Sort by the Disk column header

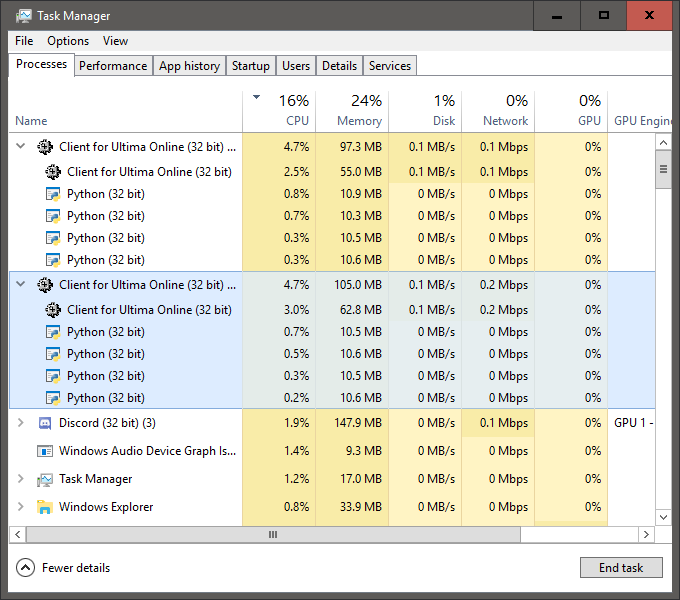(x=425, y=111)
